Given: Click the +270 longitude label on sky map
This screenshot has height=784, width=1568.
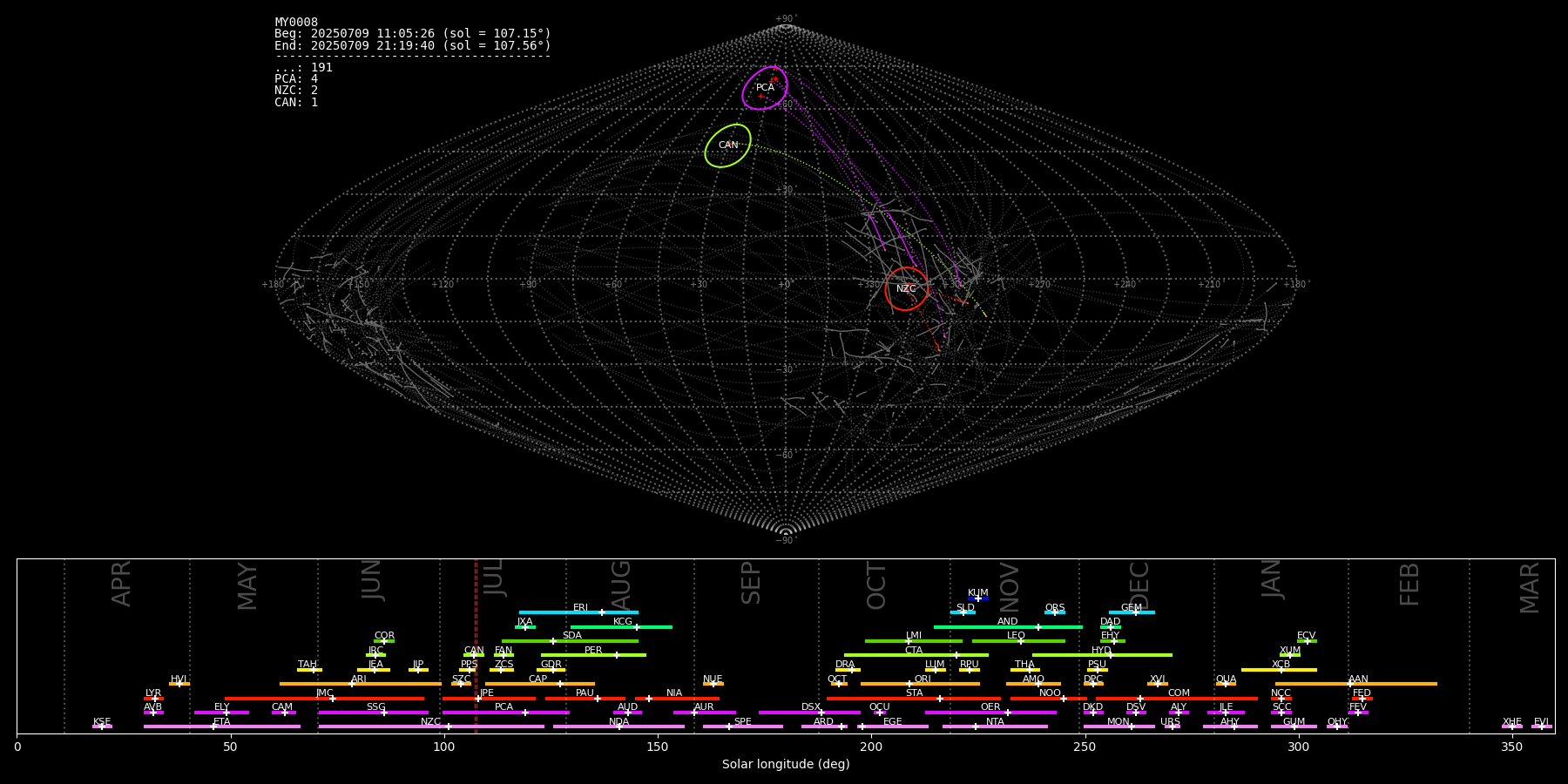Looking at the screenshot, I should 1040,284.
